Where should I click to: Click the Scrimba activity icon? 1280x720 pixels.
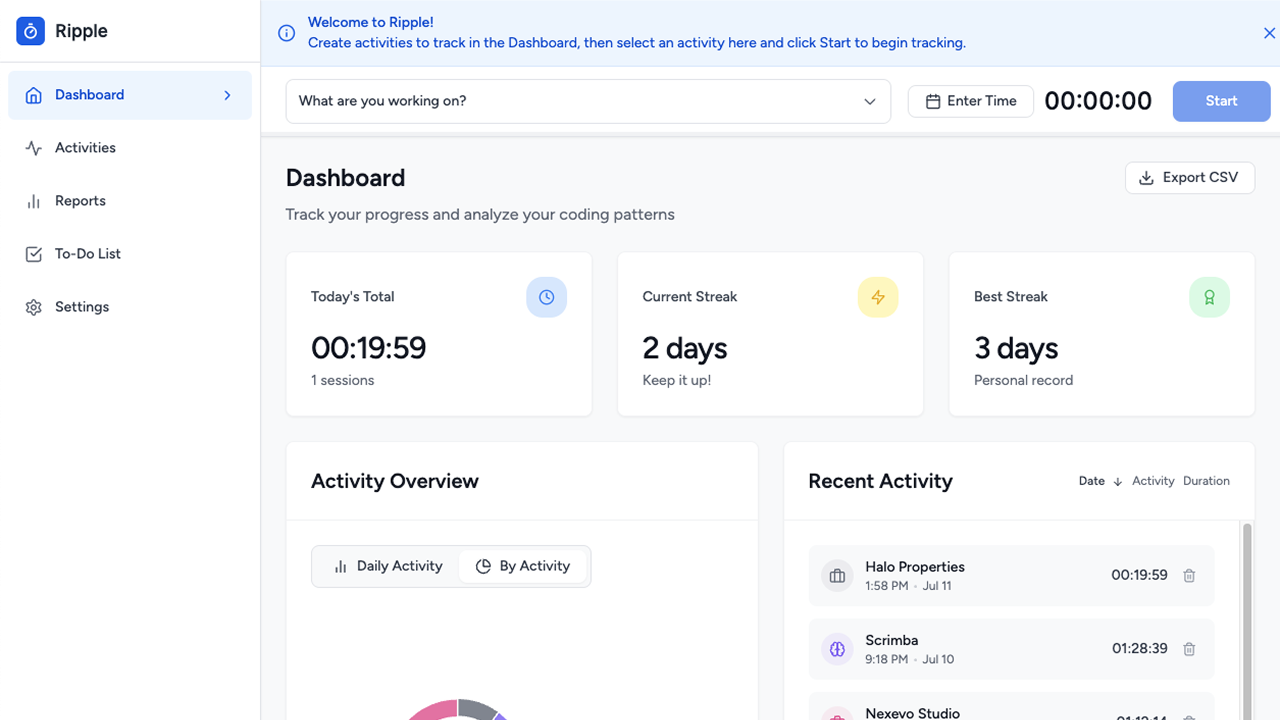click(x=837, y=649)
